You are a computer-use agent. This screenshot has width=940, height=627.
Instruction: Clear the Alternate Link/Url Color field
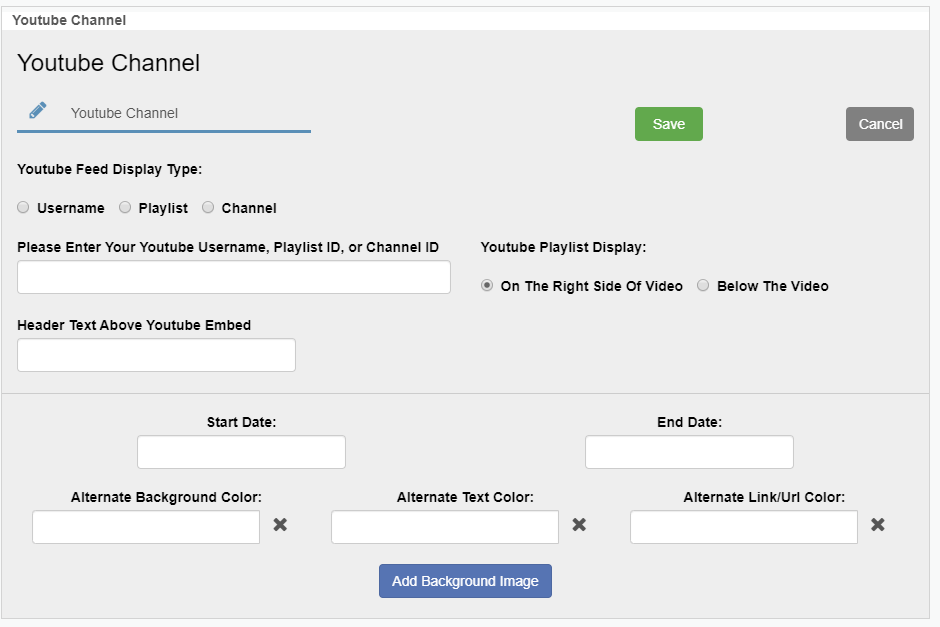[878, 525]
